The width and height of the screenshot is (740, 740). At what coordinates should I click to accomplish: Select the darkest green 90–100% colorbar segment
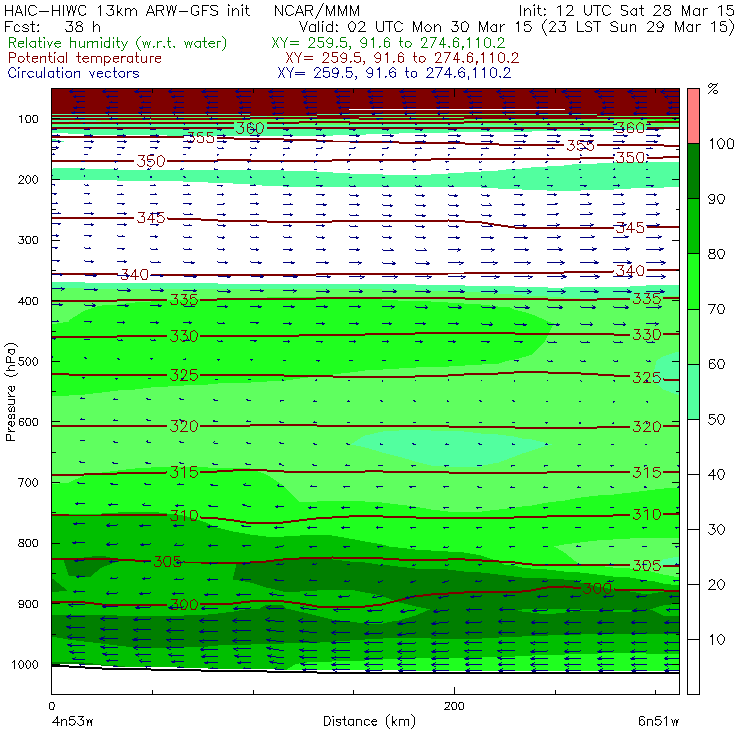coord(693,171)
